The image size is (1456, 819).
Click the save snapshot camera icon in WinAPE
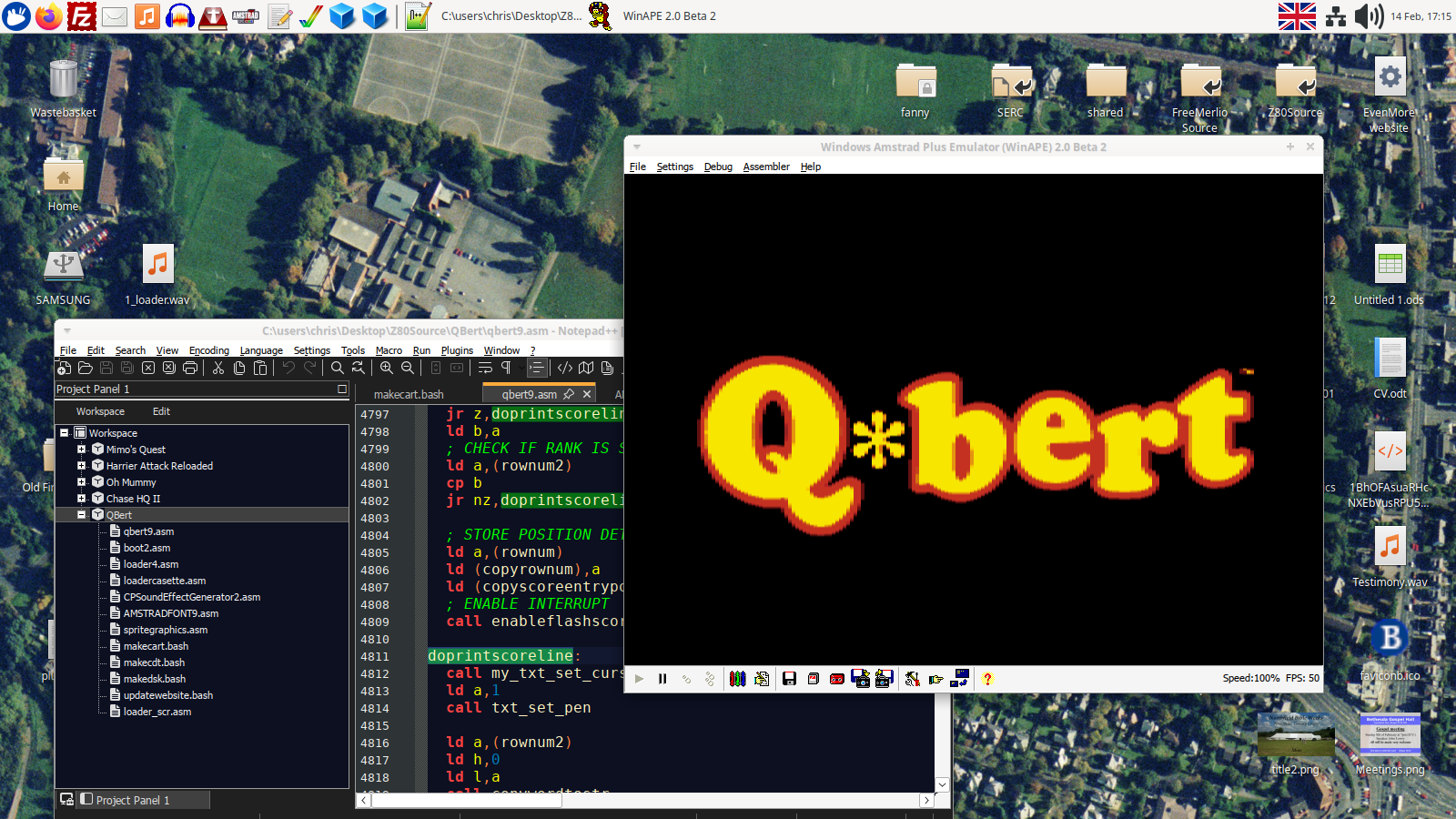(x=860, y=679)
